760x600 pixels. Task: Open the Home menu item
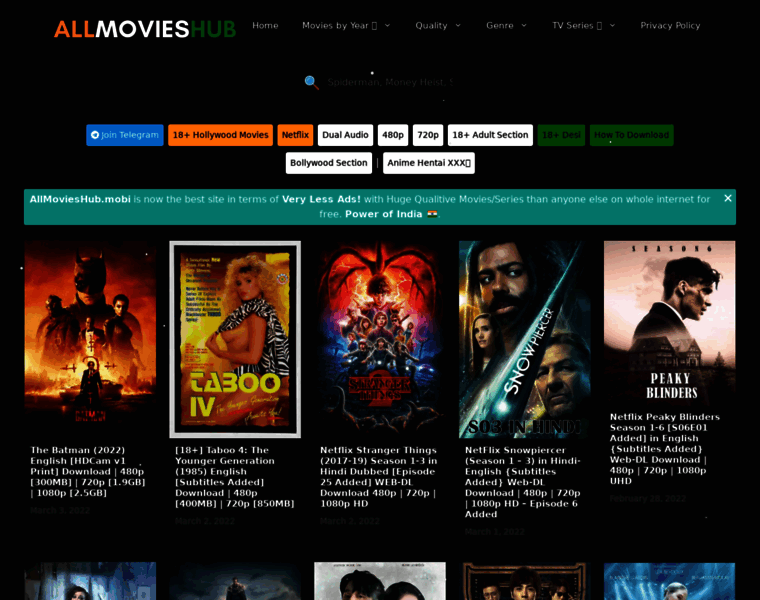pyautogui.click(x=265, y=25)
